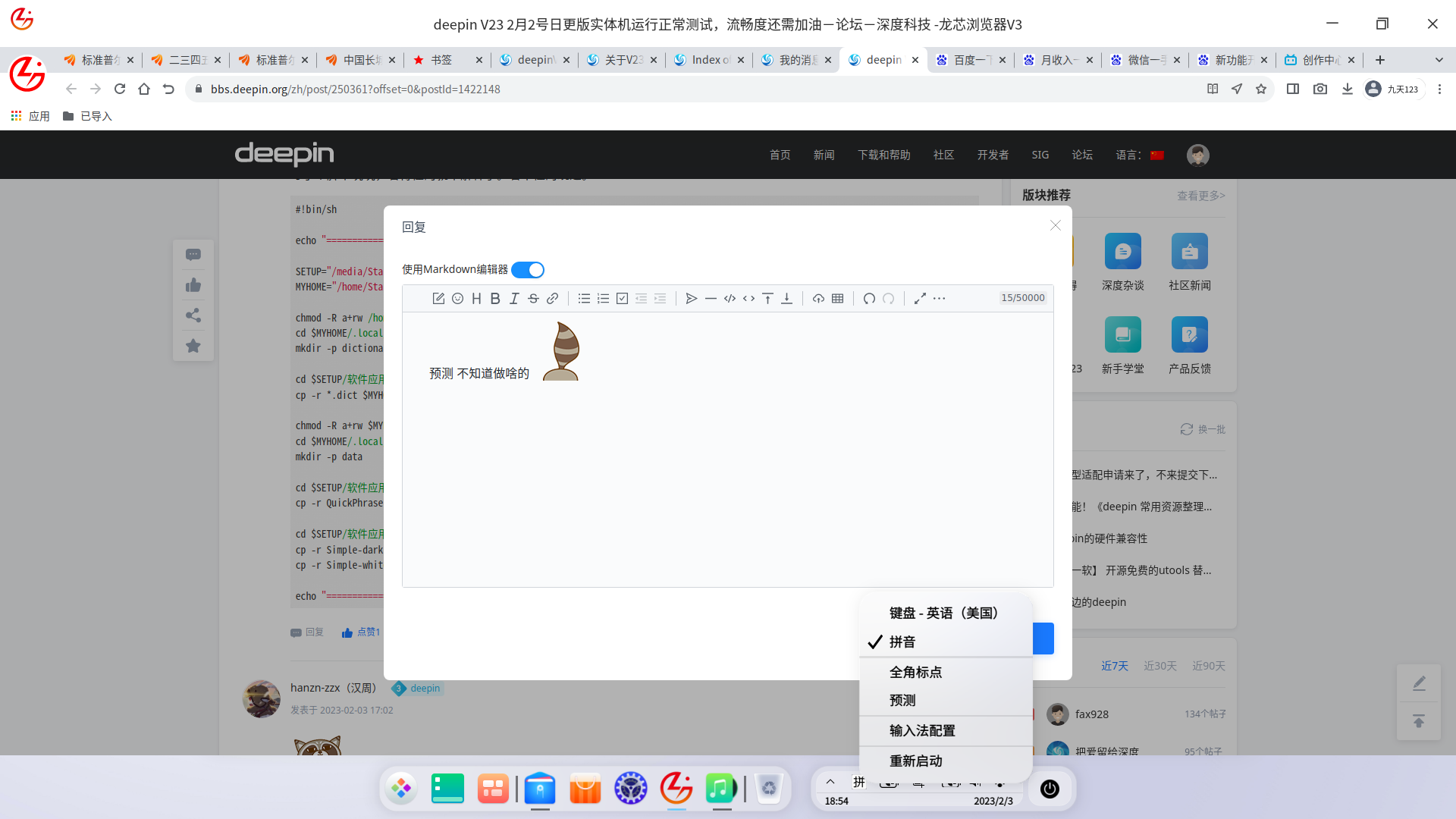Click the Italic formatting icon
Viewport: 1456px width, 819px height.
tap(514, 299)
